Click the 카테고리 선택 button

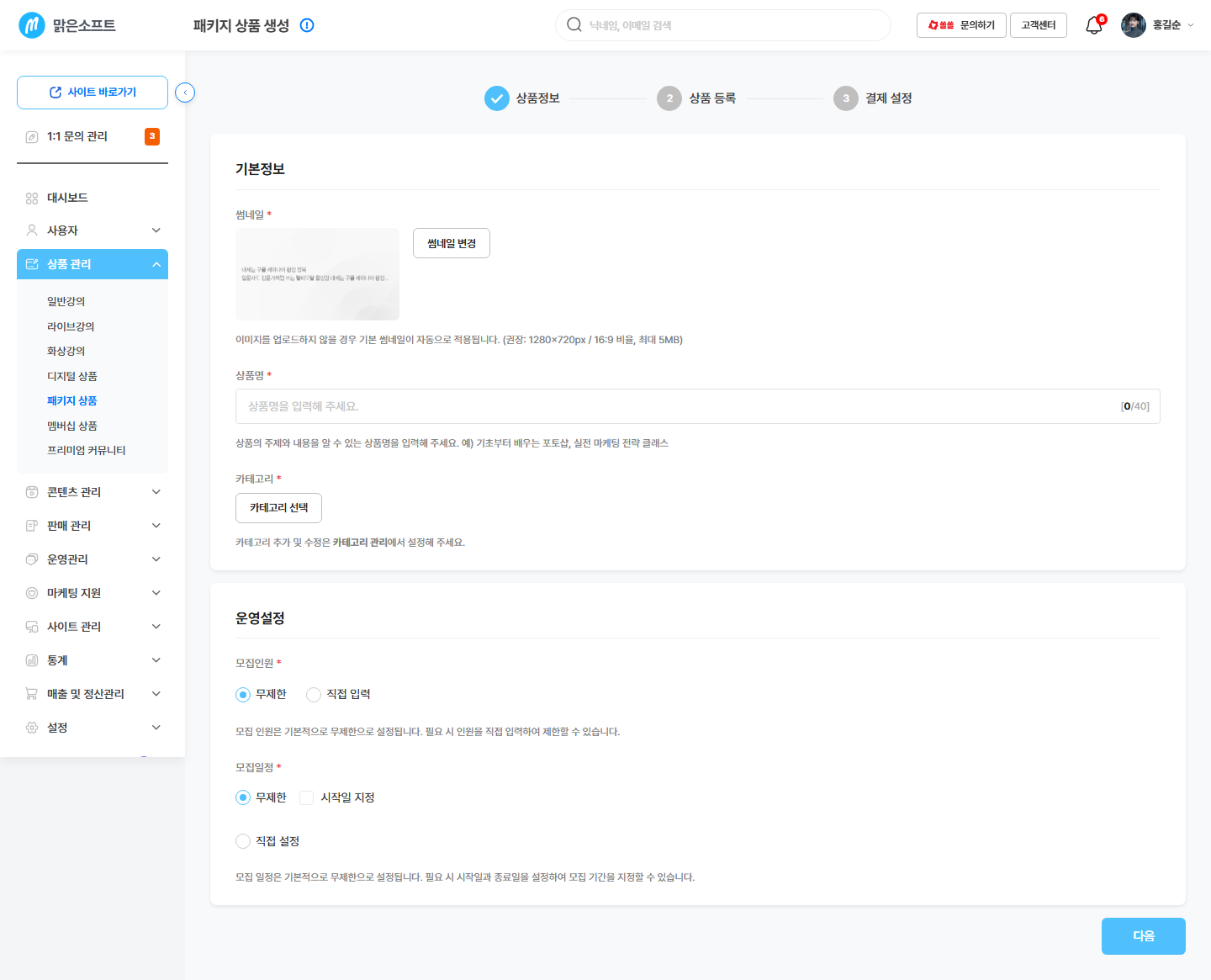click(x=278, y=508)
